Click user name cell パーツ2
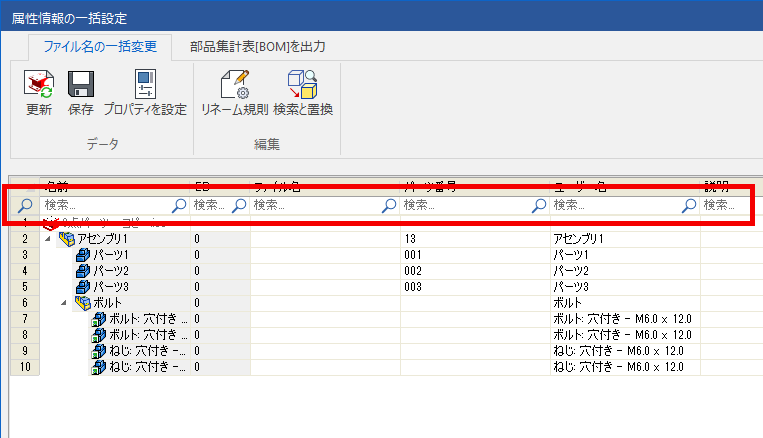The image size is (763, 438). (625, 271)
